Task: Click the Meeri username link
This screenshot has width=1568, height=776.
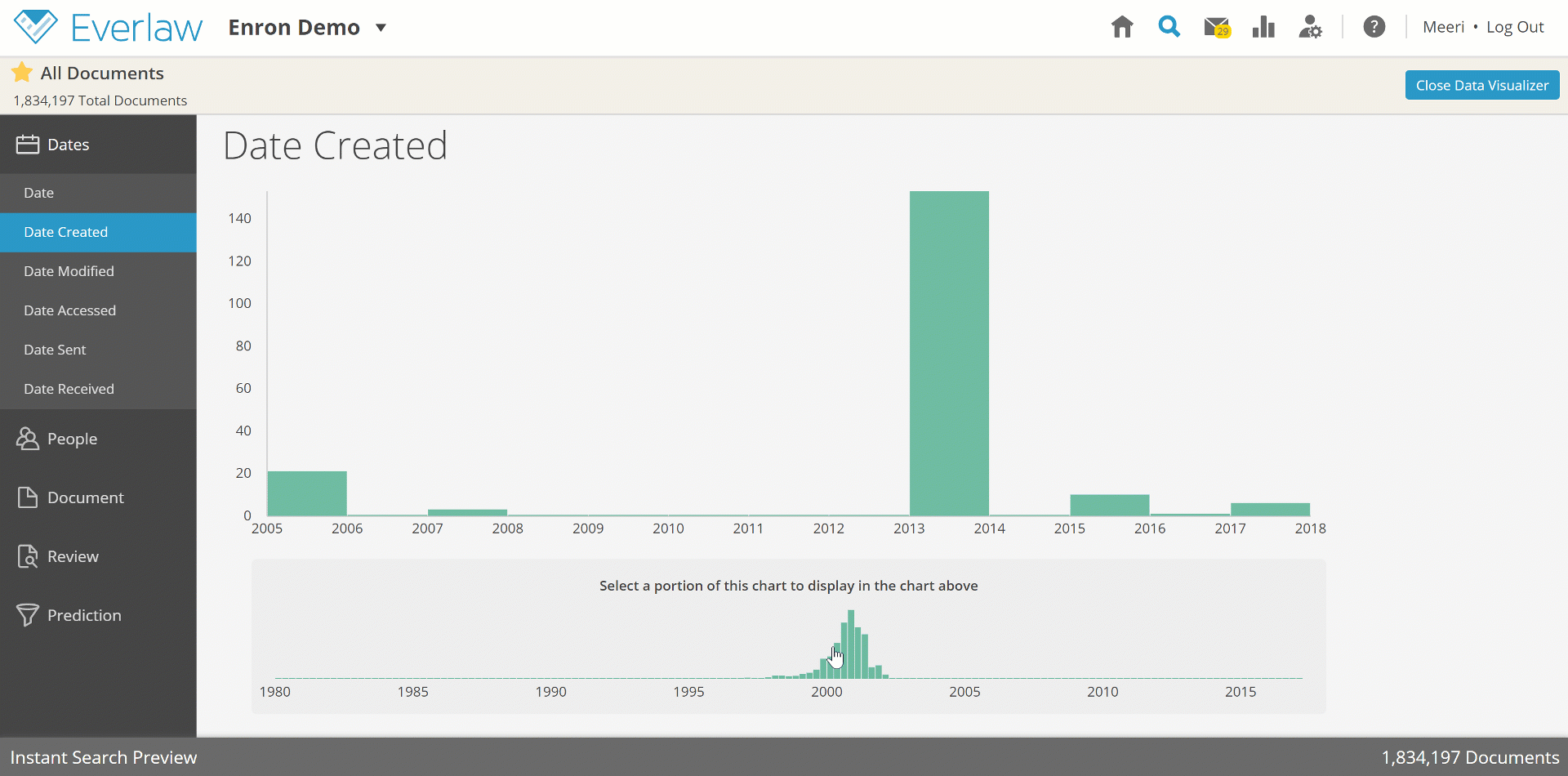Action: click(1443, 27)
